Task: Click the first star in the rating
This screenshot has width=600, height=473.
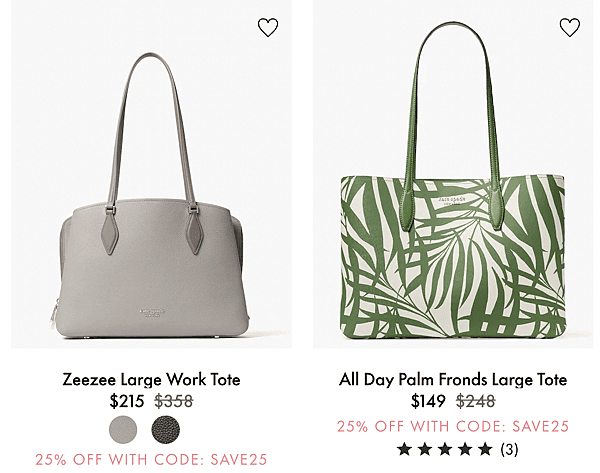Action: pyautogui.click(x=404, y=449)
